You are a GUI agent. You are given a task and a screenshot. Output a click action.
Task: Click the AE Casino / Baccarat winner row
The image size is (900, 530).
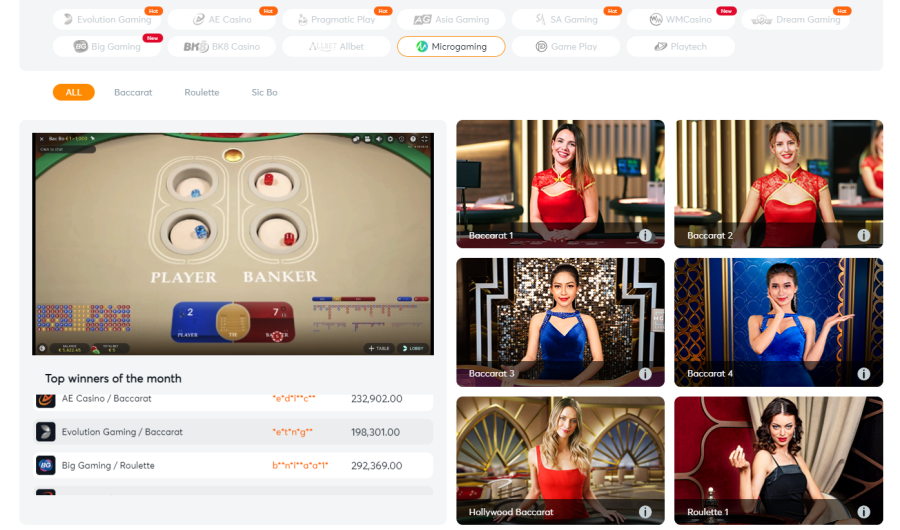click(233, 401)
